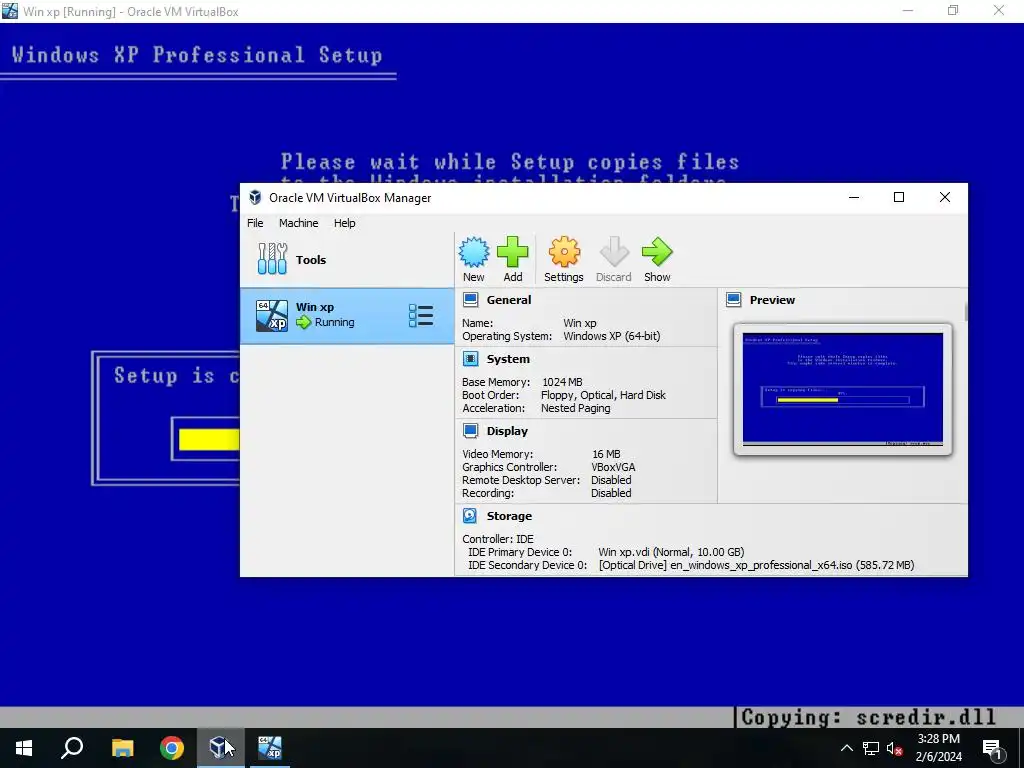This screenshot has height=768, width=1024.
Task: Switch to Win xp VM taskbar icon
Action: click(x=270, y=748)
